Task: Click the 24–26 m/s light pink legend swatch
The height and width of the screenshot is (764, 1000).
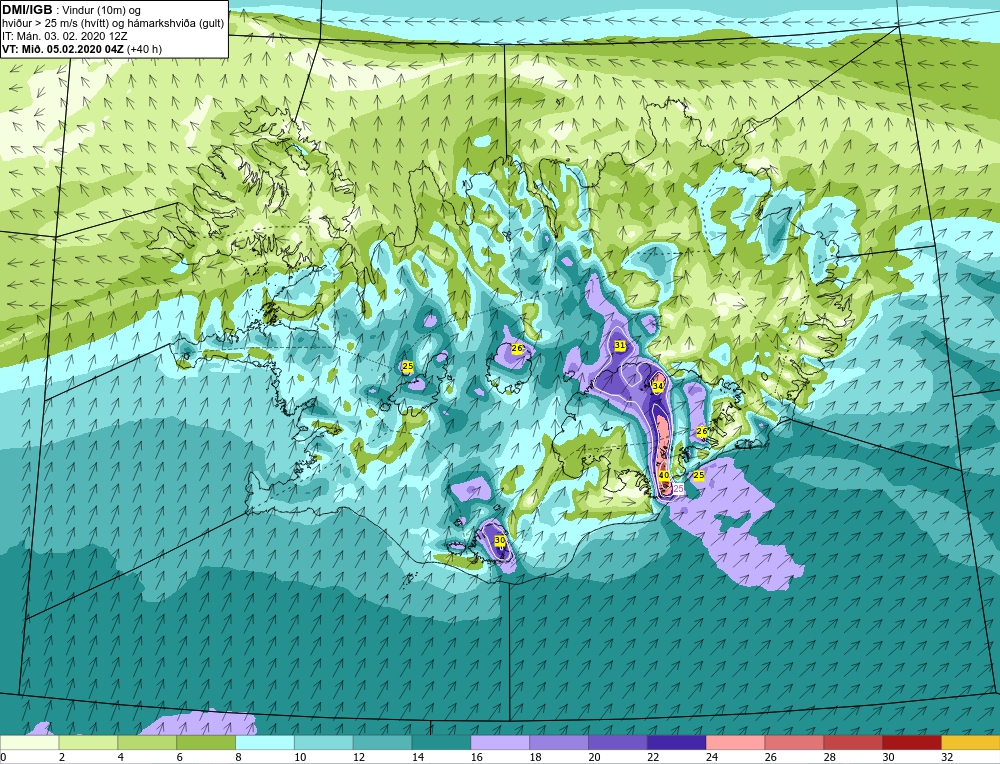Action: (735, 743)
